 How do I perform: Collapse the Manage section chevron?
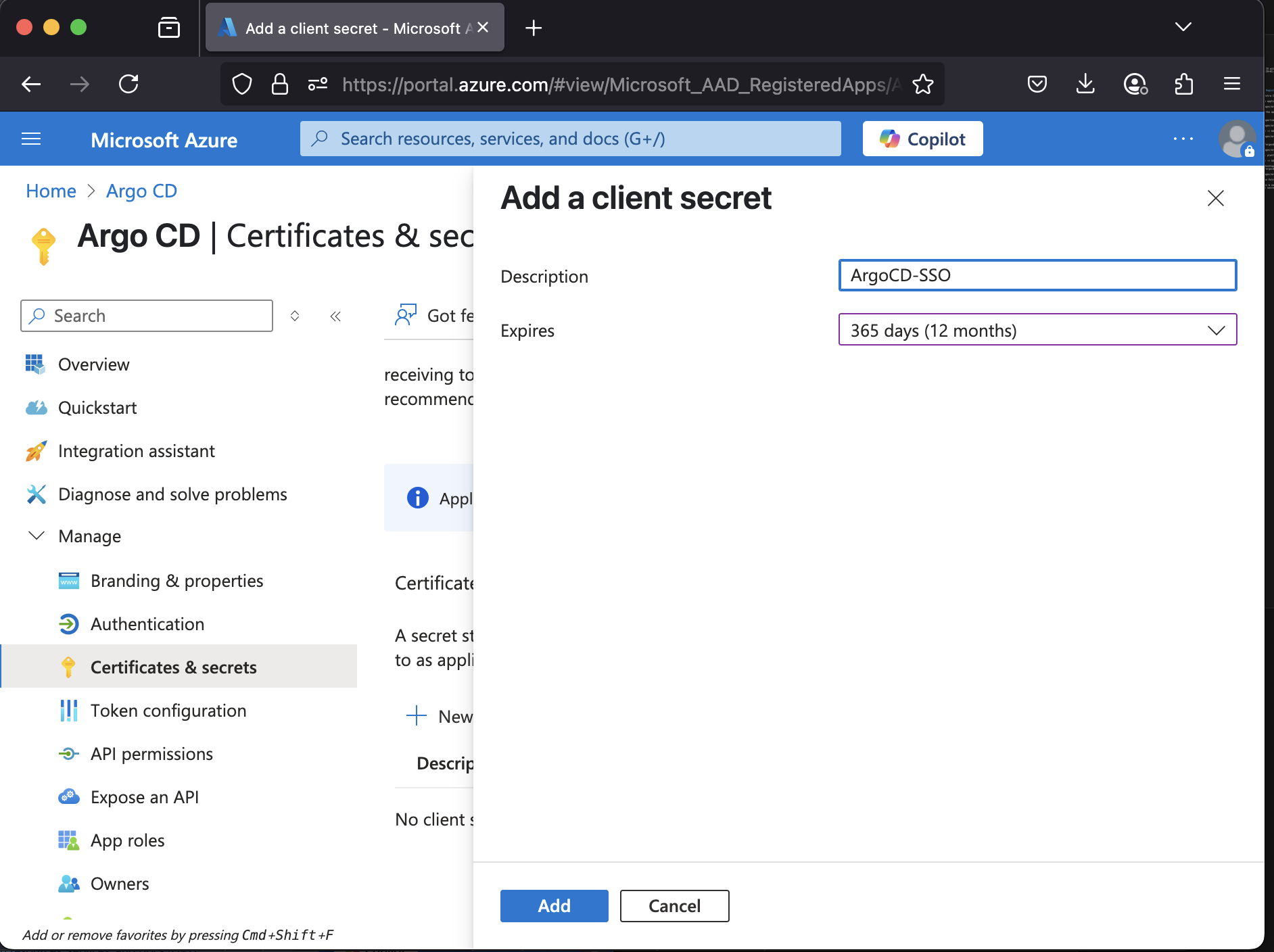pos(37,536)
